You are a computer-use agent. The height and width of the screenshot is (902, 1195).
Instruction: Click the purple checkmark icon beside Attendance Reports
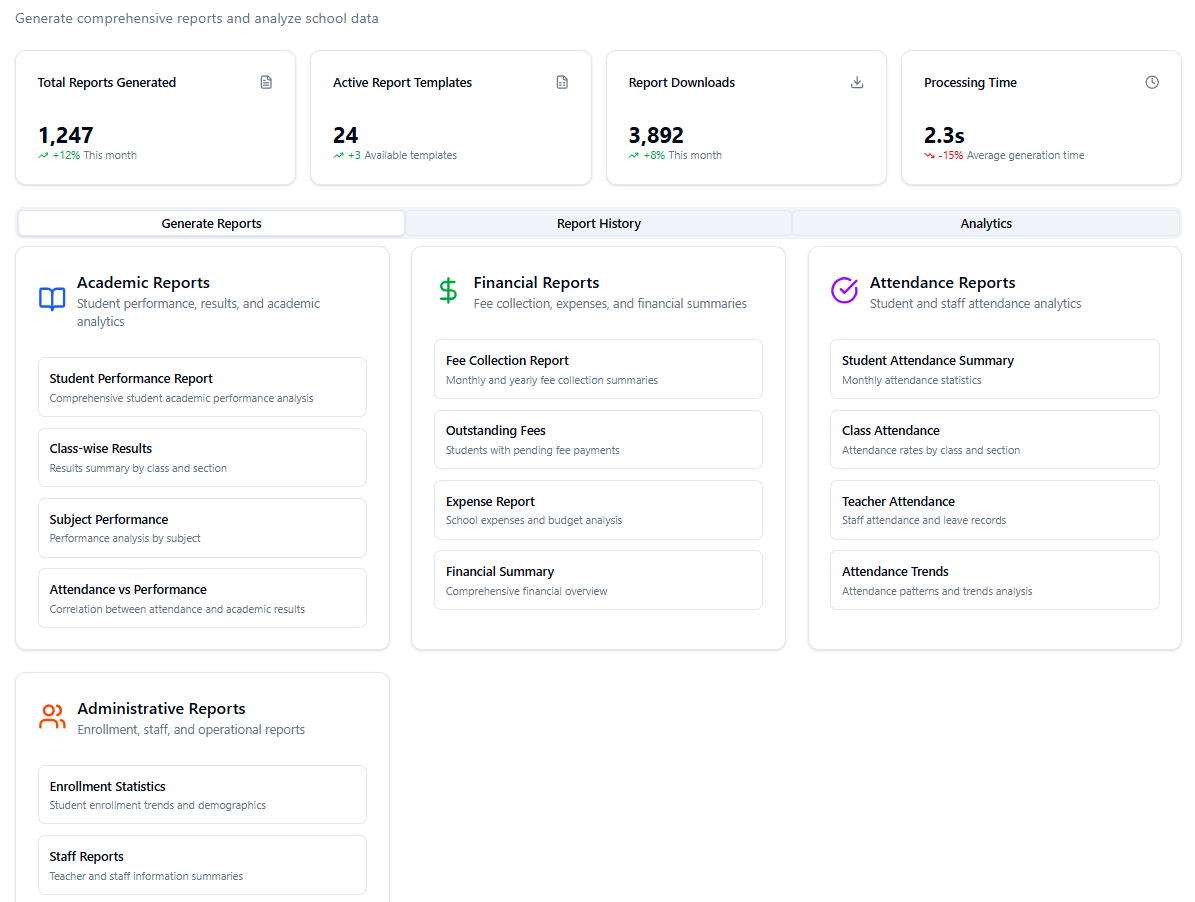[844, 289]
